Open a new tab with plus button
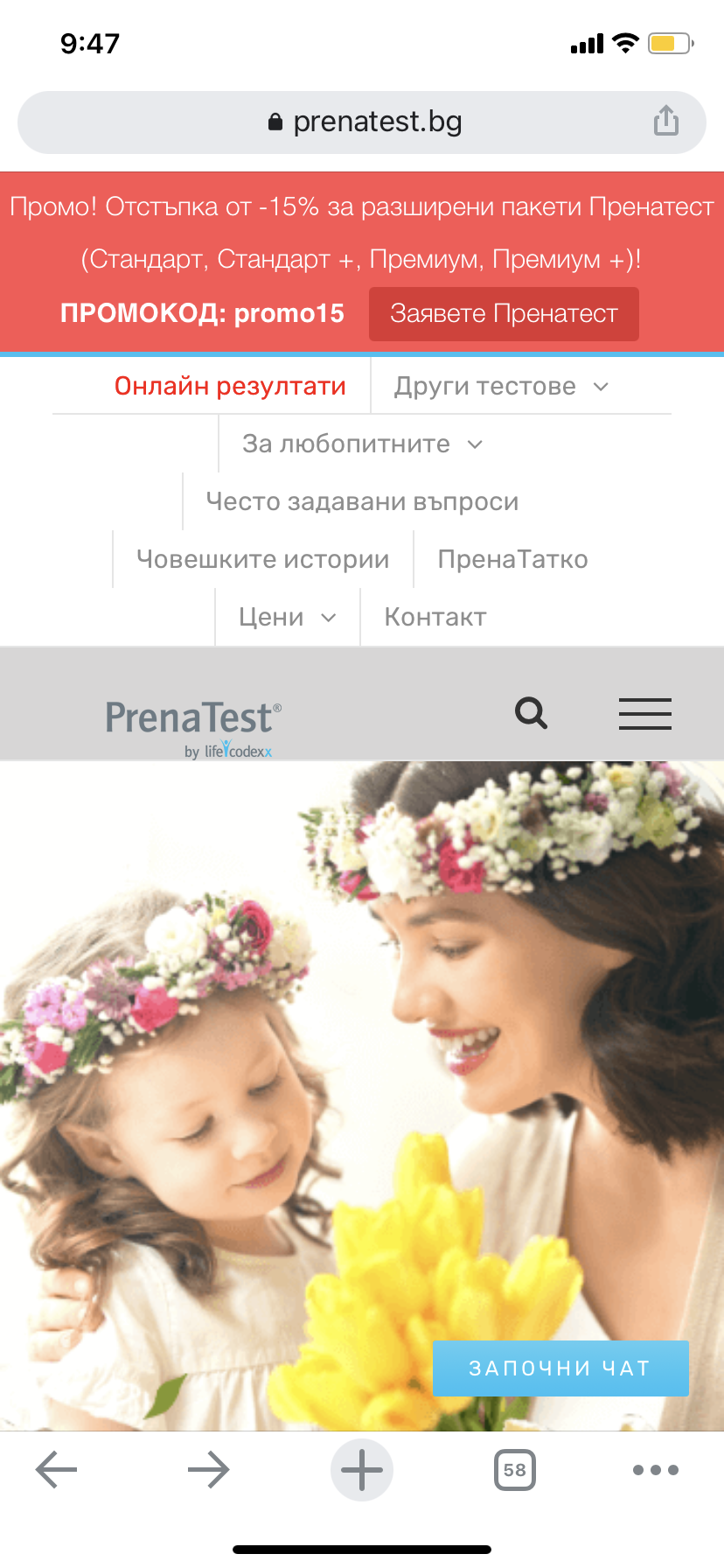The image size is (724, 1568). [362, 1470]
